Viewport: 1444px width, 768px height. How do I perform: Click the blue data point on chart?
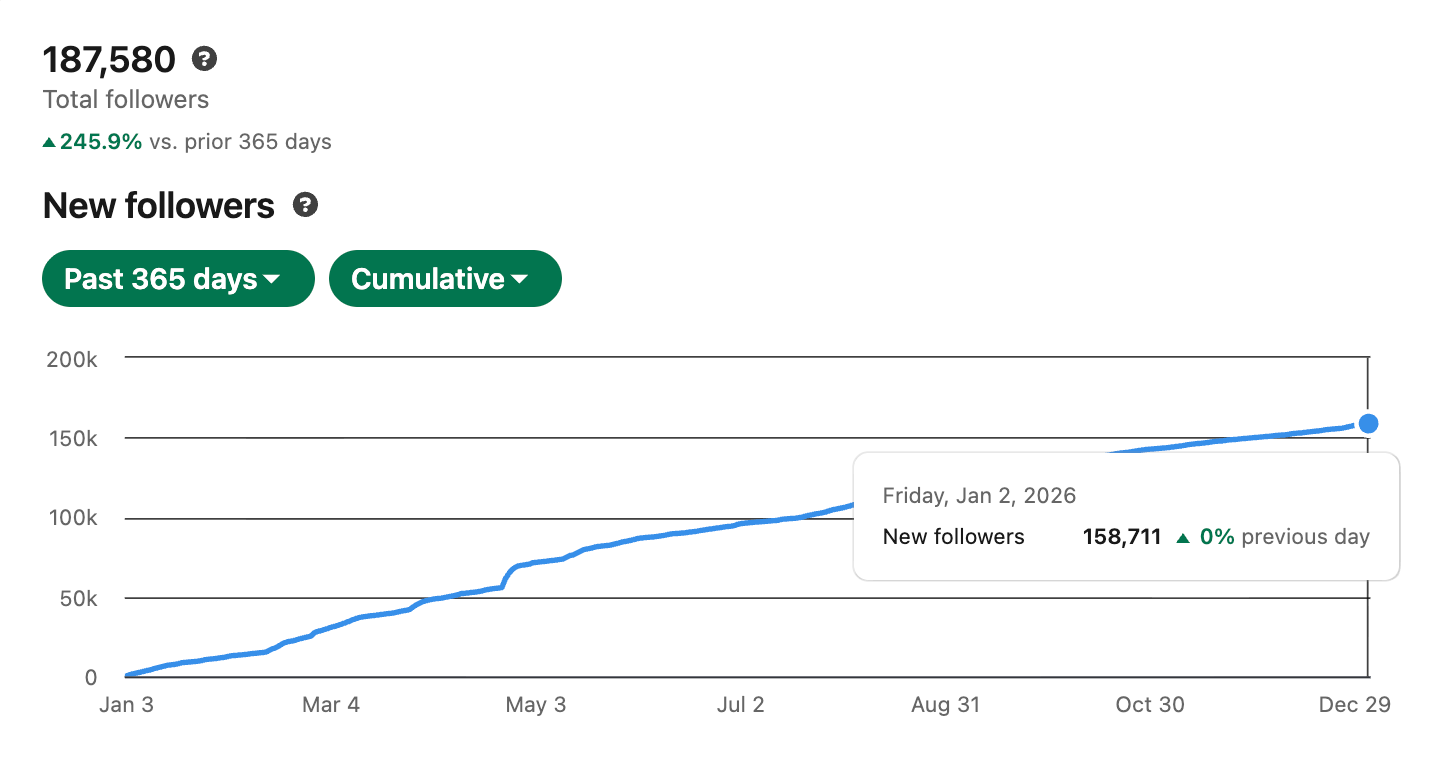tap(1368, 424)
